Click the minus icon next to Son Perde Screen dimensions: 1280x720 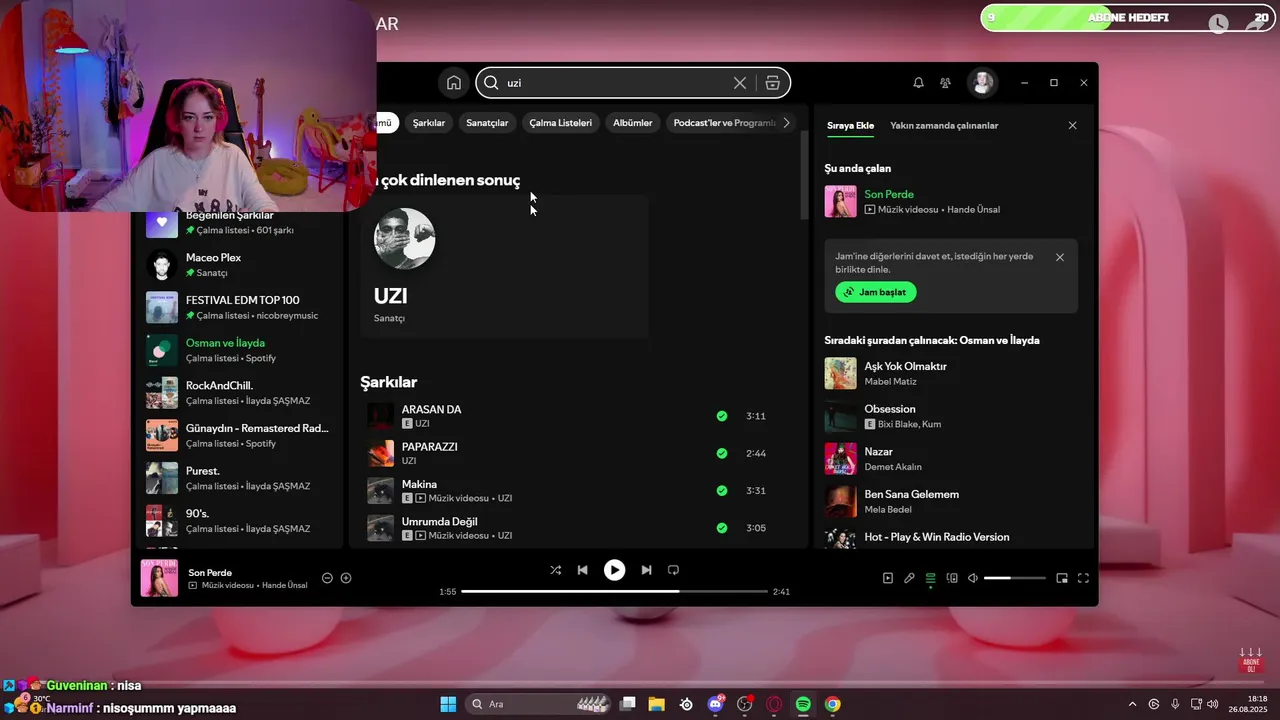click(327, 578)
